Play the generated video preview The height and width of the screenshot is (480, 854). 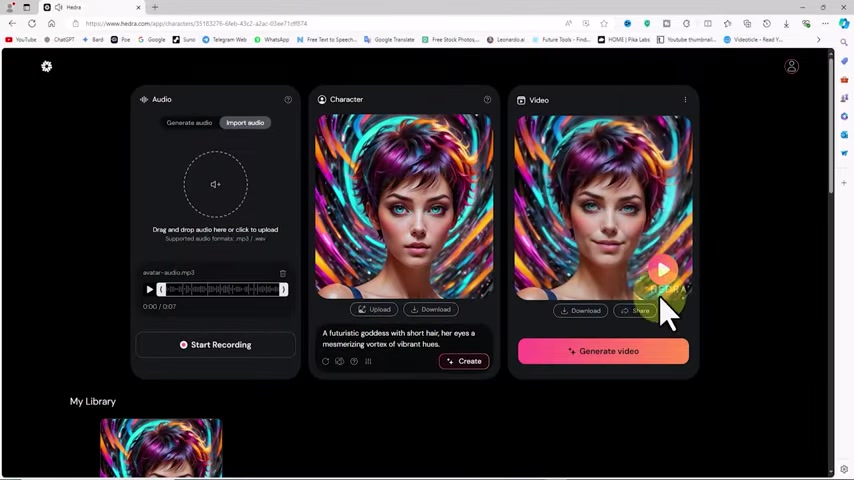[x=663, y=269]
